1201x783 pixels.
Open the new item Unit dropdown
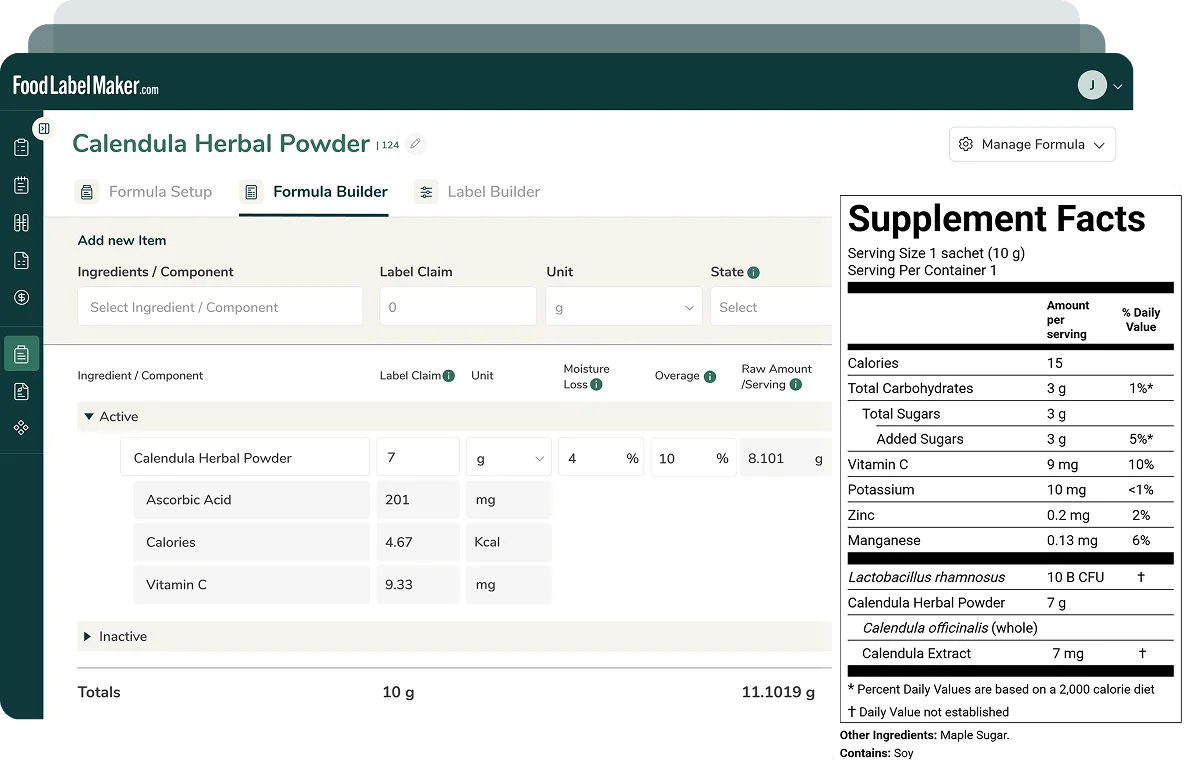(624, 307)
